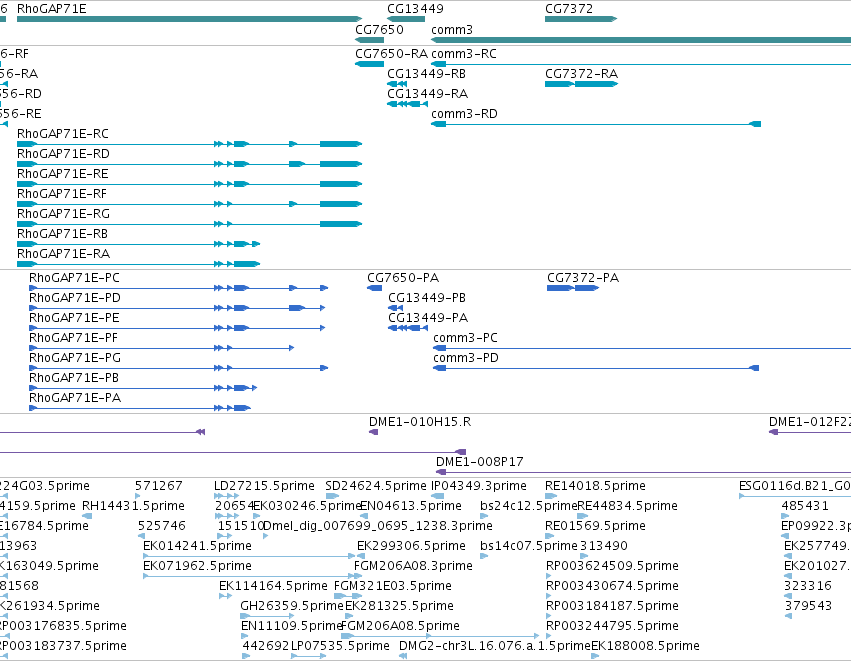Select EST RH14431.5prime
The image size is (851, 661).
87,516
